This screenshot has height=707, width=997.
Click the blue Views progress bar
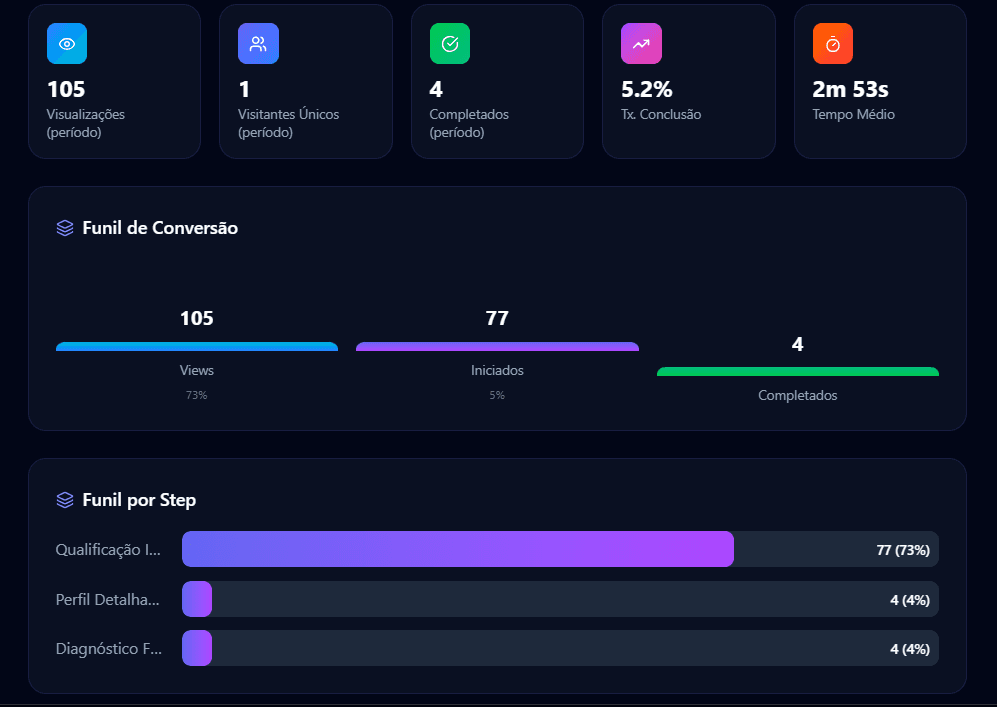pyautogui.click(x=196, y=345)
